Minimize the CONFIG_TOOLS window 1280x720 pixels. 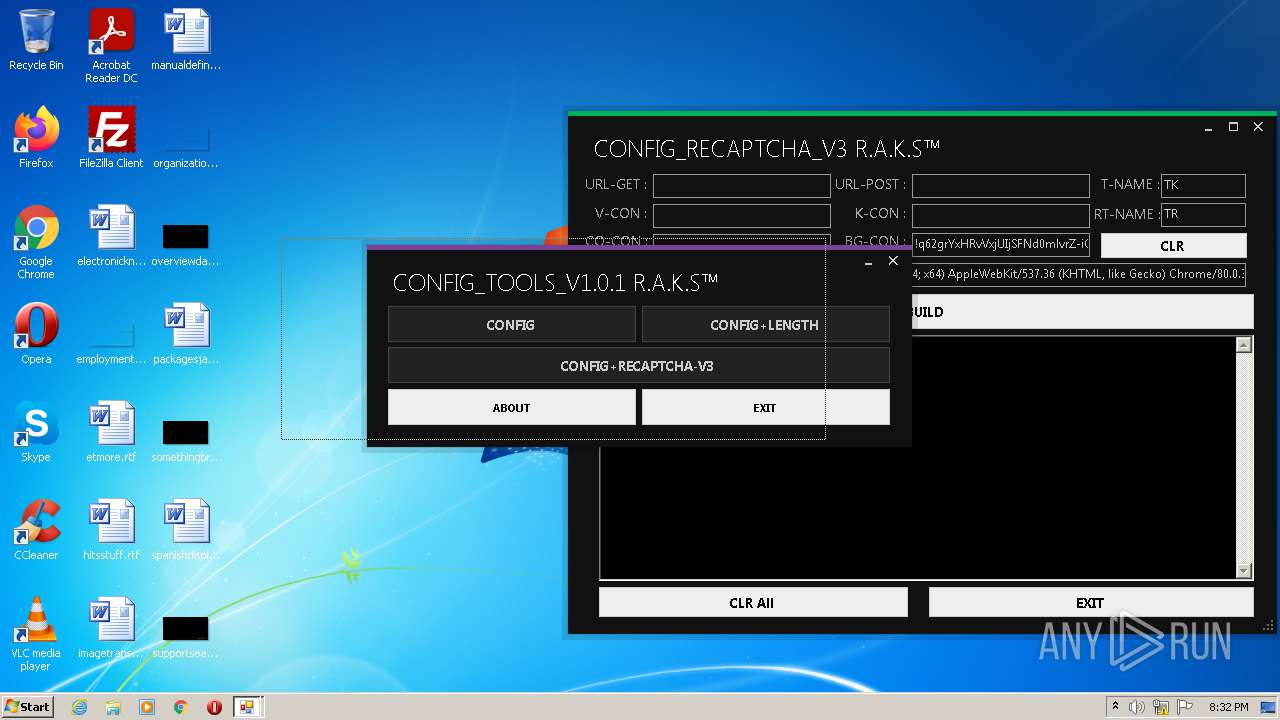(867, 262)
